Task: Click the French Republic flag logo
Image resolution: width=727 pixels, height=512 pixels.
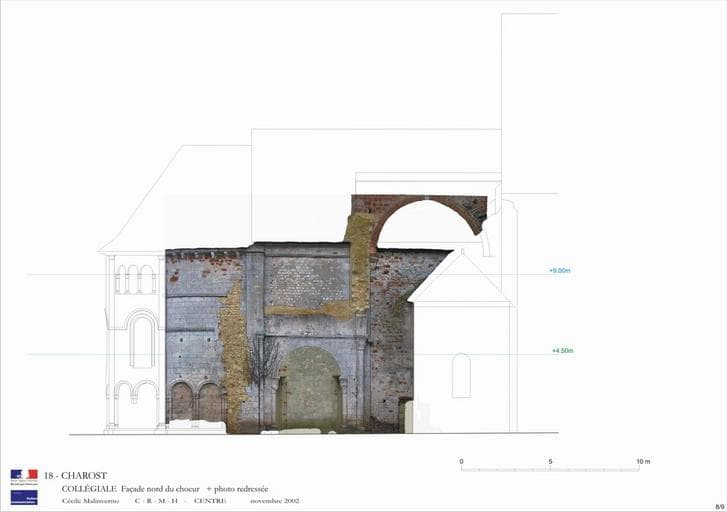Action: [24, 476]
